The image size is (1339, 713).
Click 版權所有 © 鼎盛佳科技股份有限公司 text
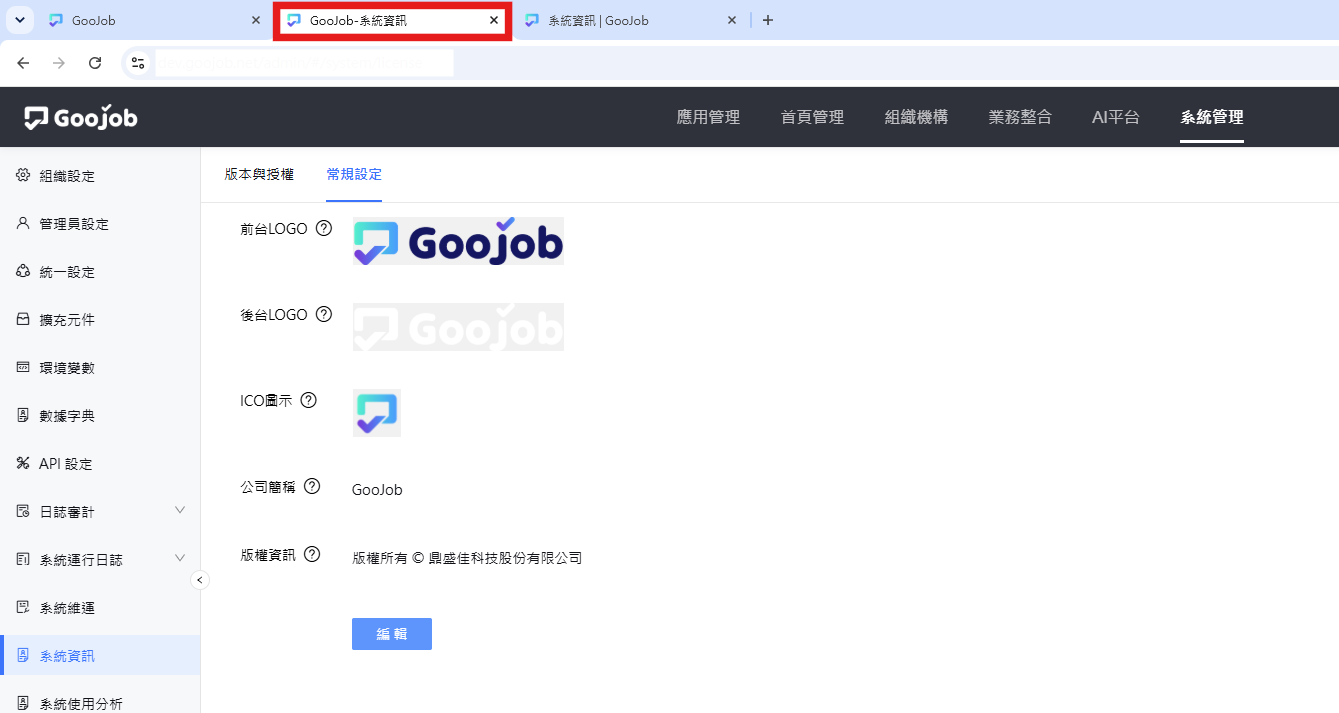point(467,558)
